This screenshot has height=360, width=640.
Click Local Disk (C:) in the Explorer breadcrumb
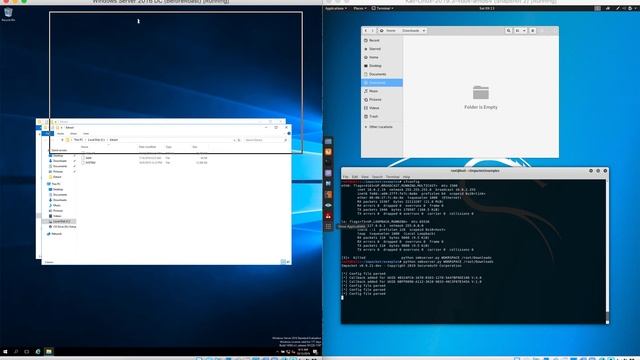pyautogui.click(x=96, y=140)
